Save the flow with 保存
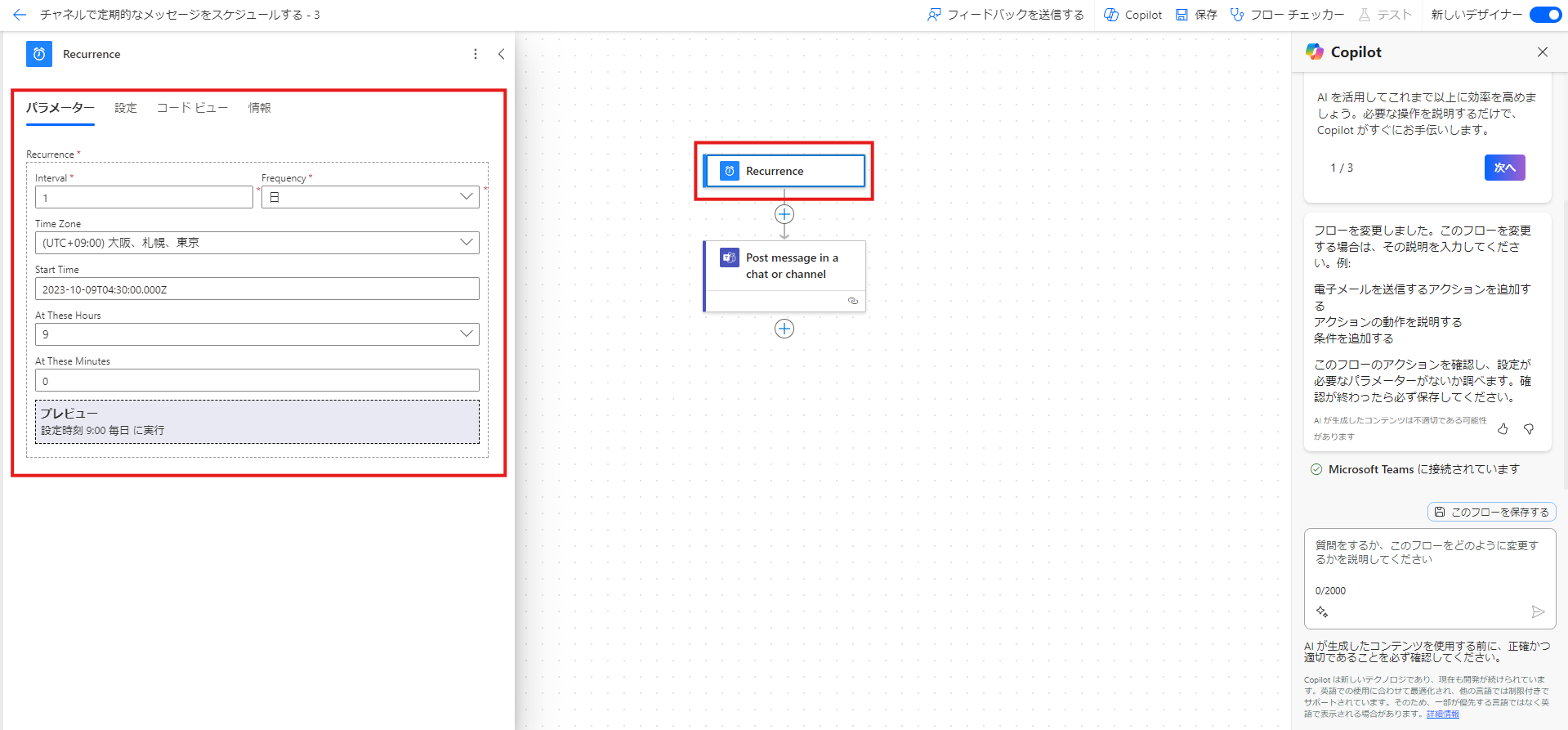Viewport: 1568px width, 730px height. pos(1196,15)
